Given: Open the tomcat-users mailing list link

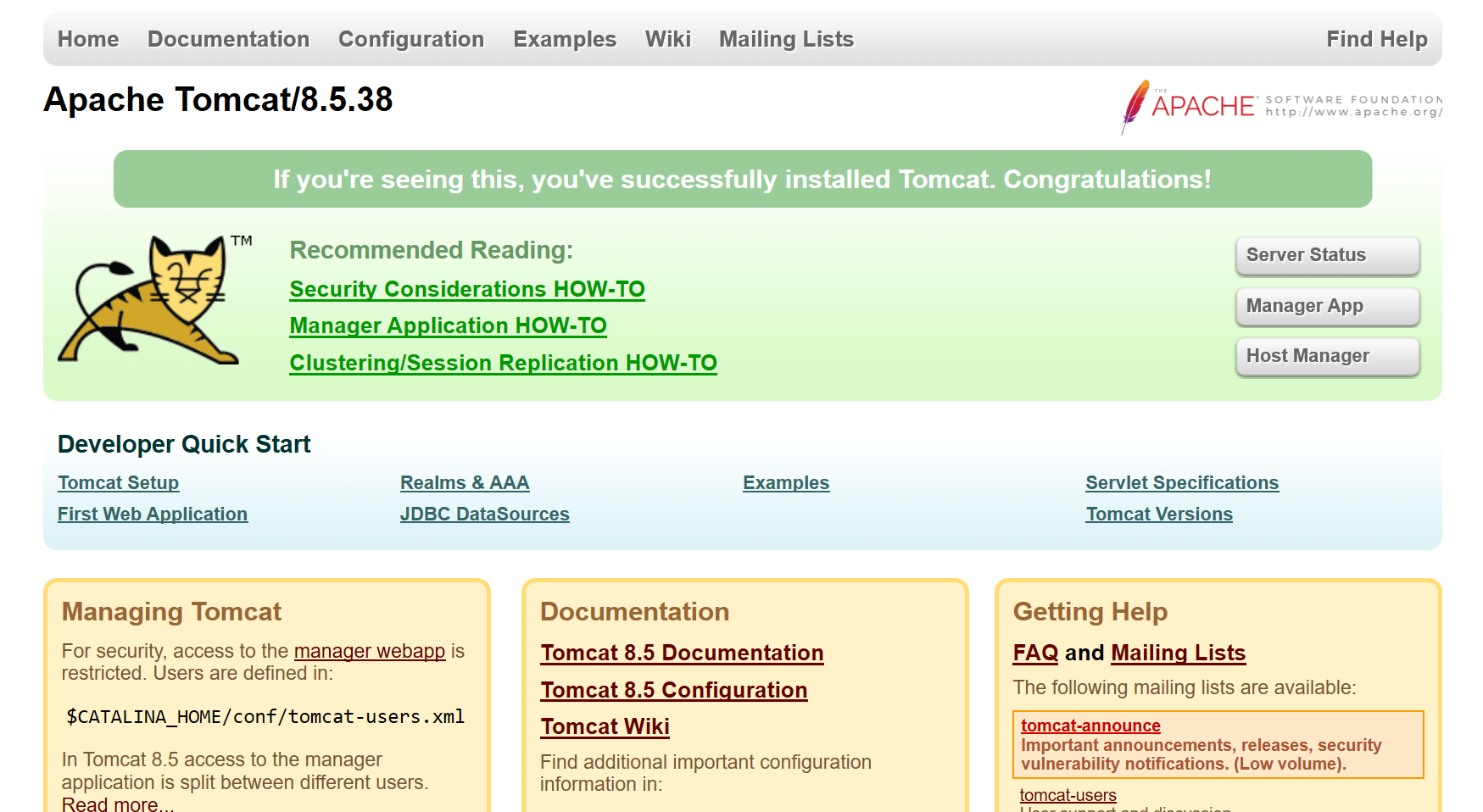Looking at the screenshot, I should (x=1068, y=795).
